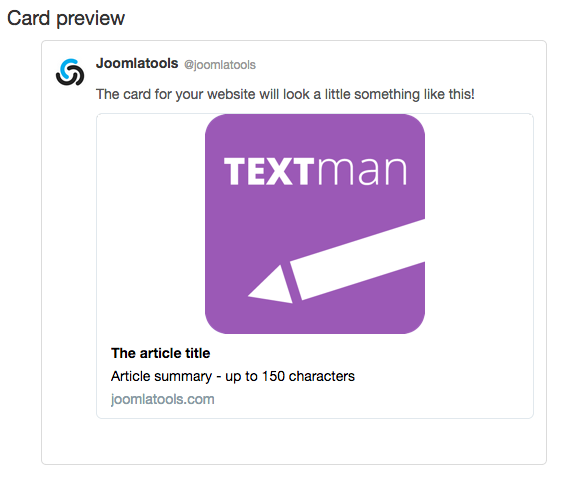Open the TEXTman card image
This screenshot has width=588, height=494.
[315, 224]
